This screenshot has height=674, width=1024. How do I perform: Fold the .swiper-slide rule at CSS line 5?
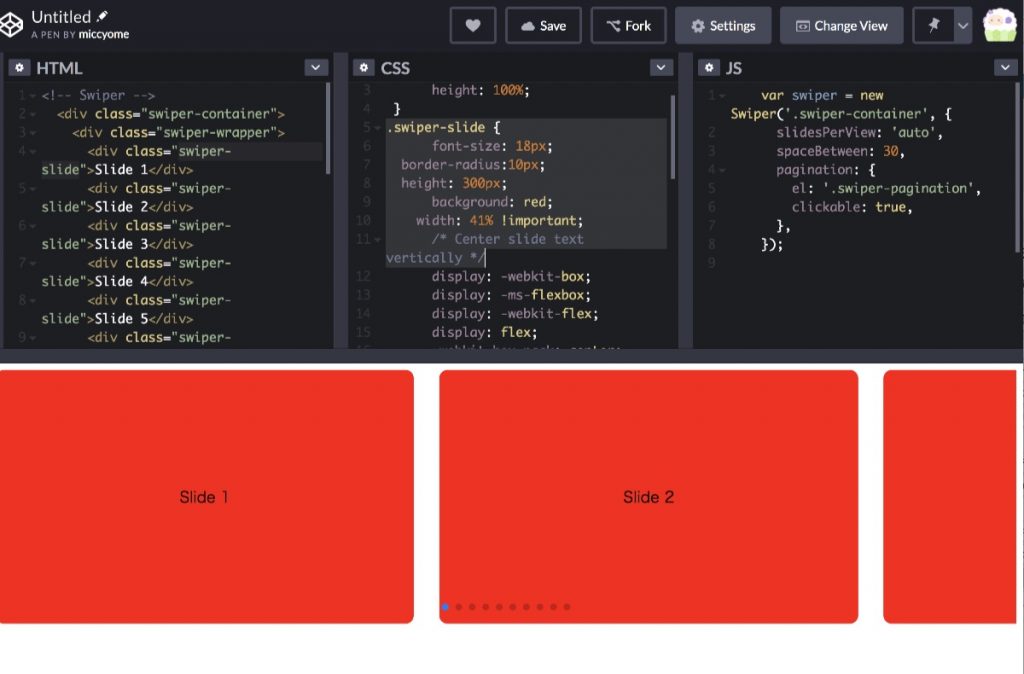click(376, 128)
